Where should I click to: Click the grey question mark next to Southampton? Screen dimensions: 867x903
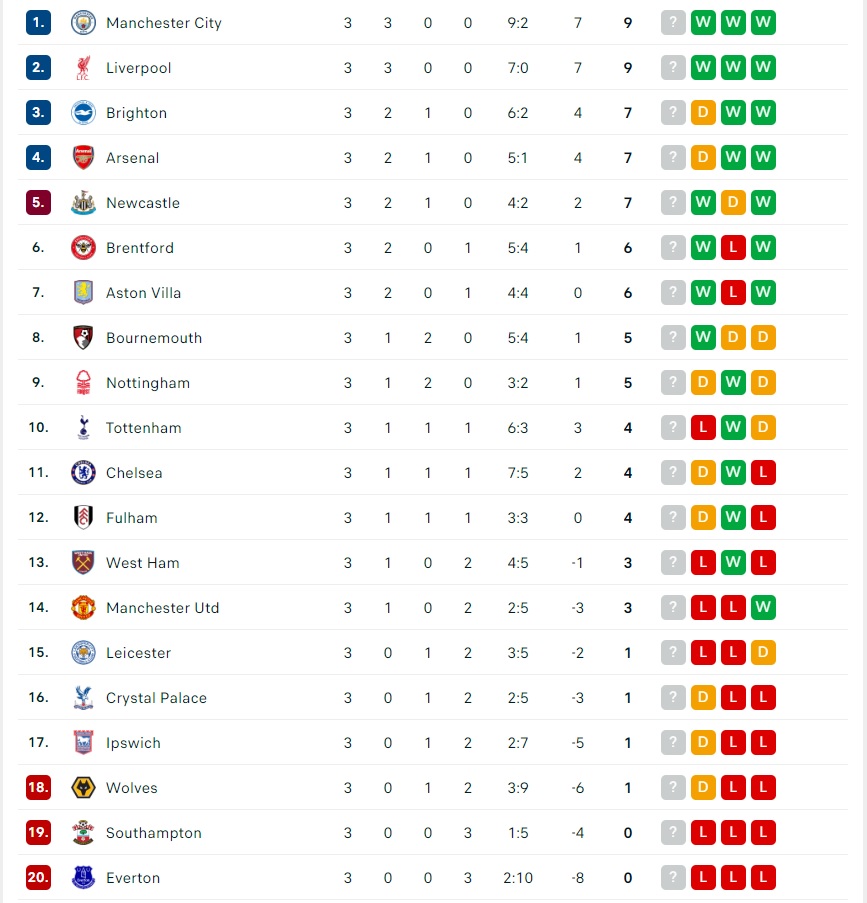pos(673,833)
